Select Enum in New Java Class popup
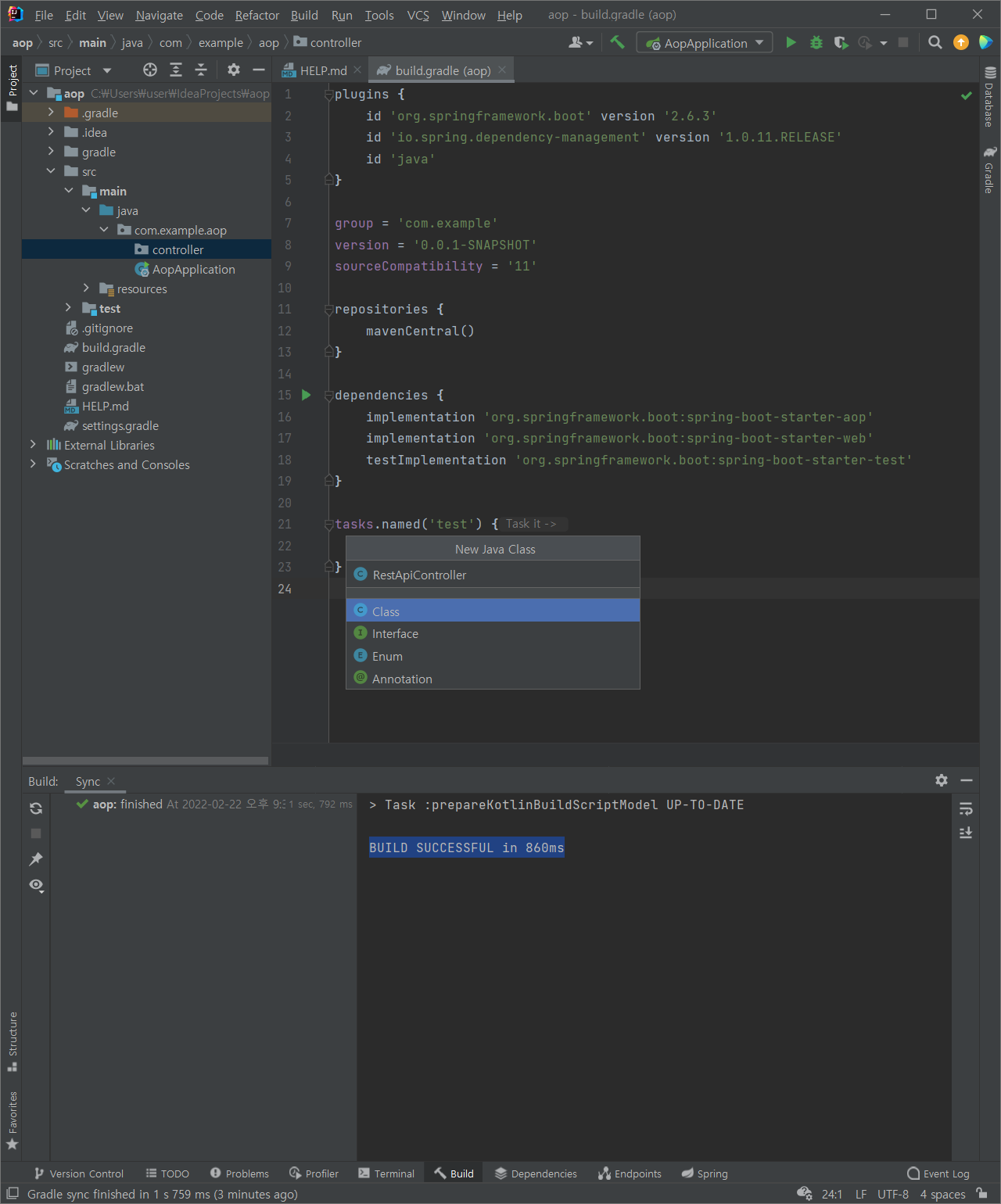 point(493,656)
